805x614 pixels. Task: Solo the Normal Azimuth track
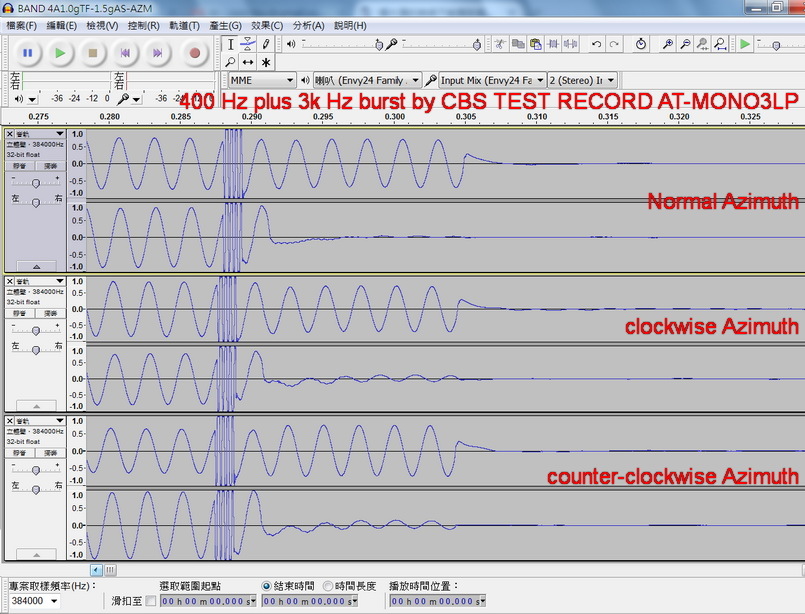tap(50, 166)
